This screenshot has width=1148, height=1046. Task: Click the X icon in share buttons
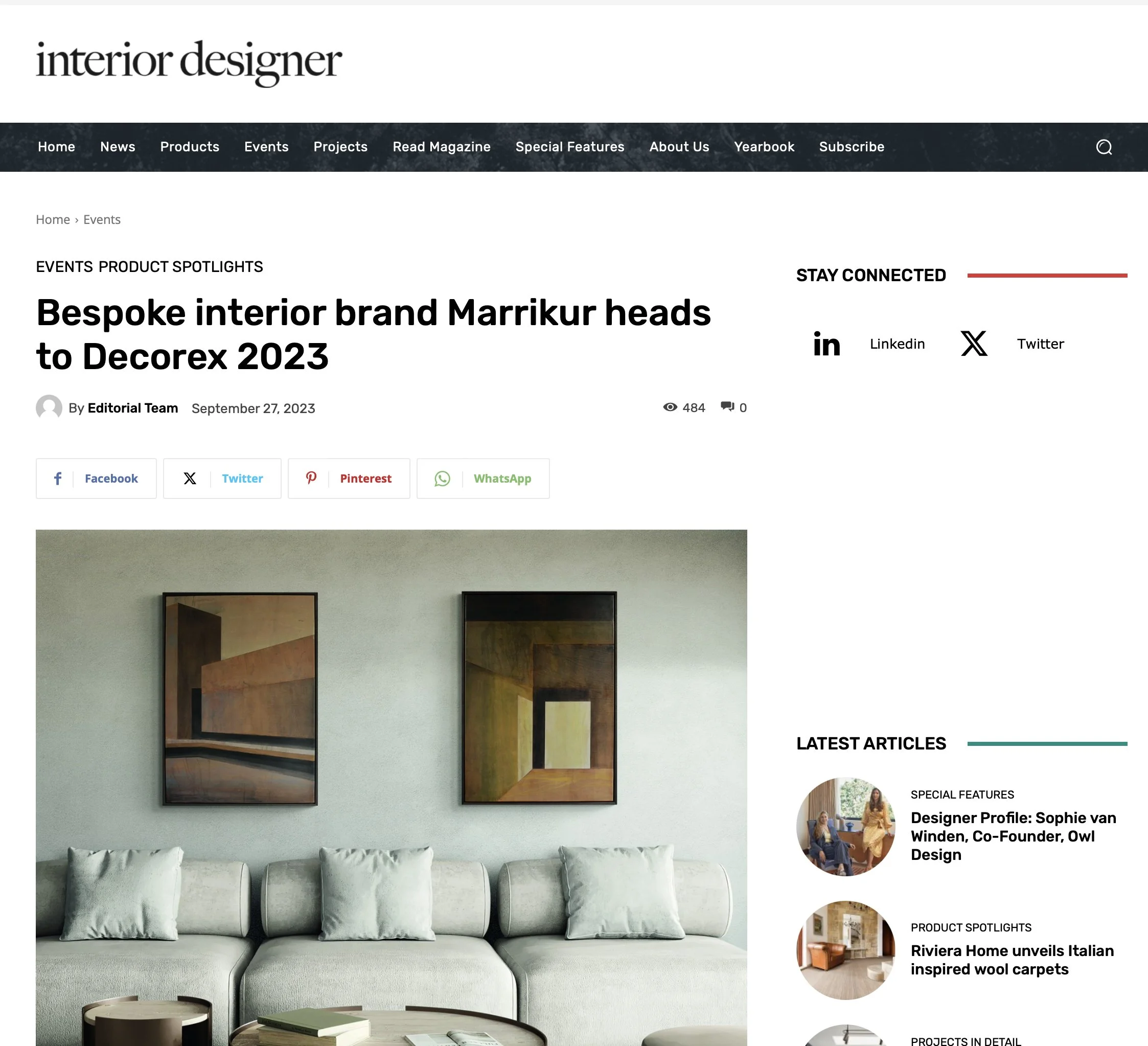click(190, 479)
